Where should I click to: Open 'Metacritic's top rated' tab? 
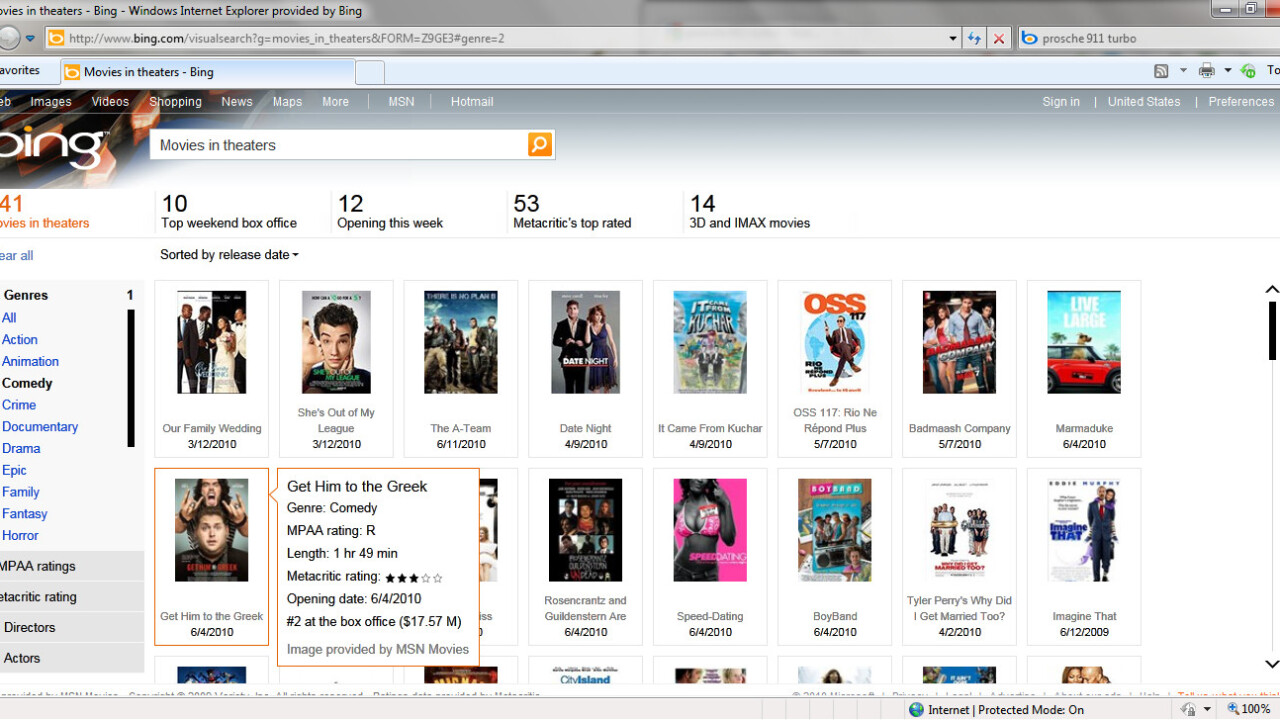(x=572, y=212)
